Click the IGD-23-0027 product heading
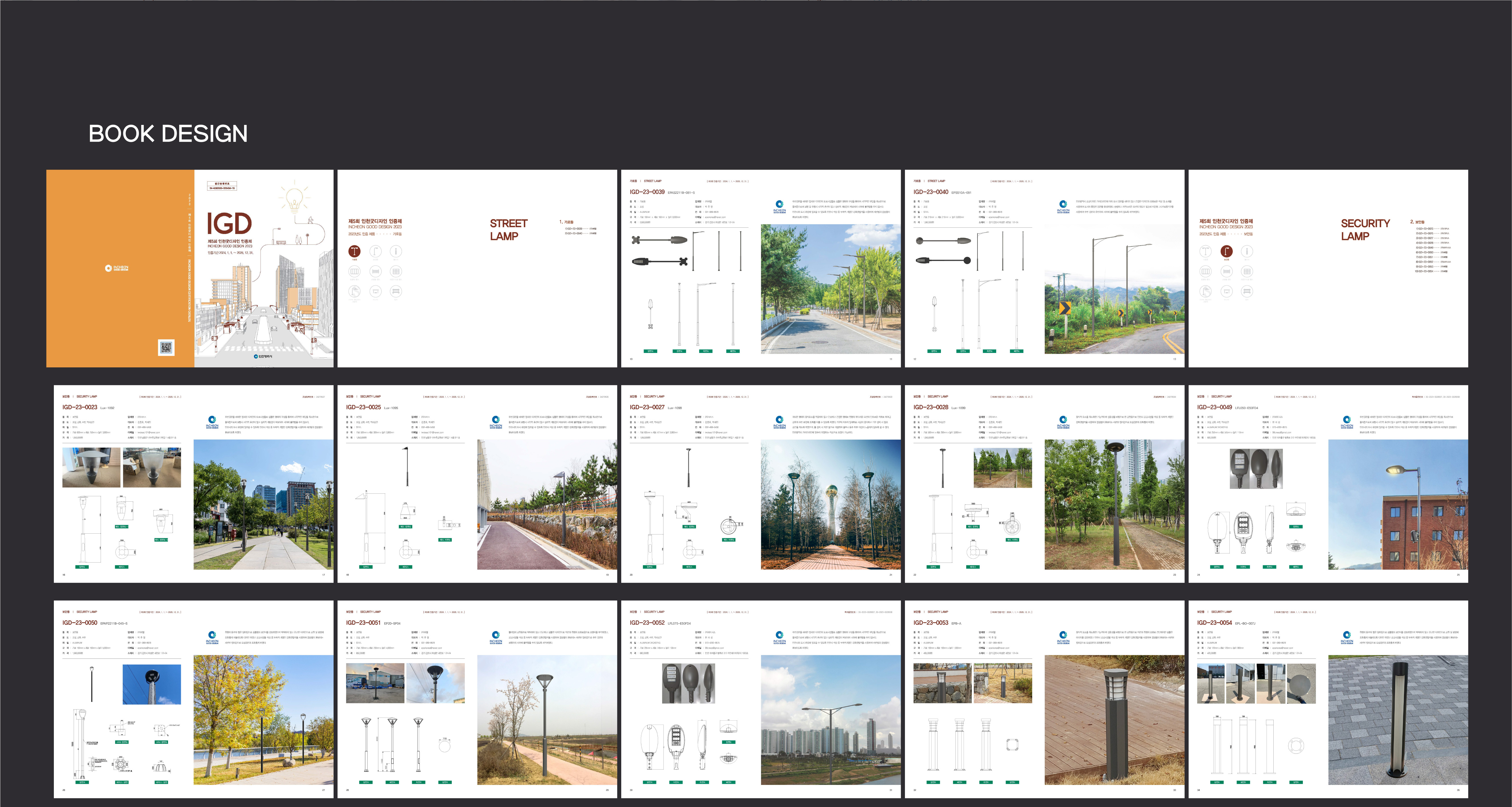The height and width of the screenshot is (807, 1512). click(x=647, y=407)
